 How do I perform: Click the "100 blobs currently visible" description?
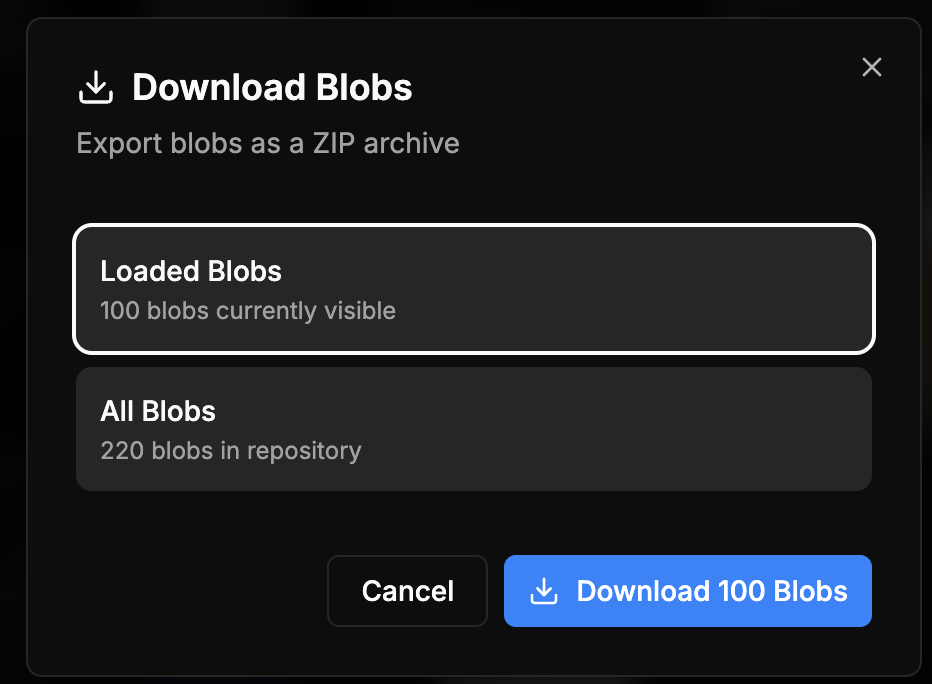point(248,311)
